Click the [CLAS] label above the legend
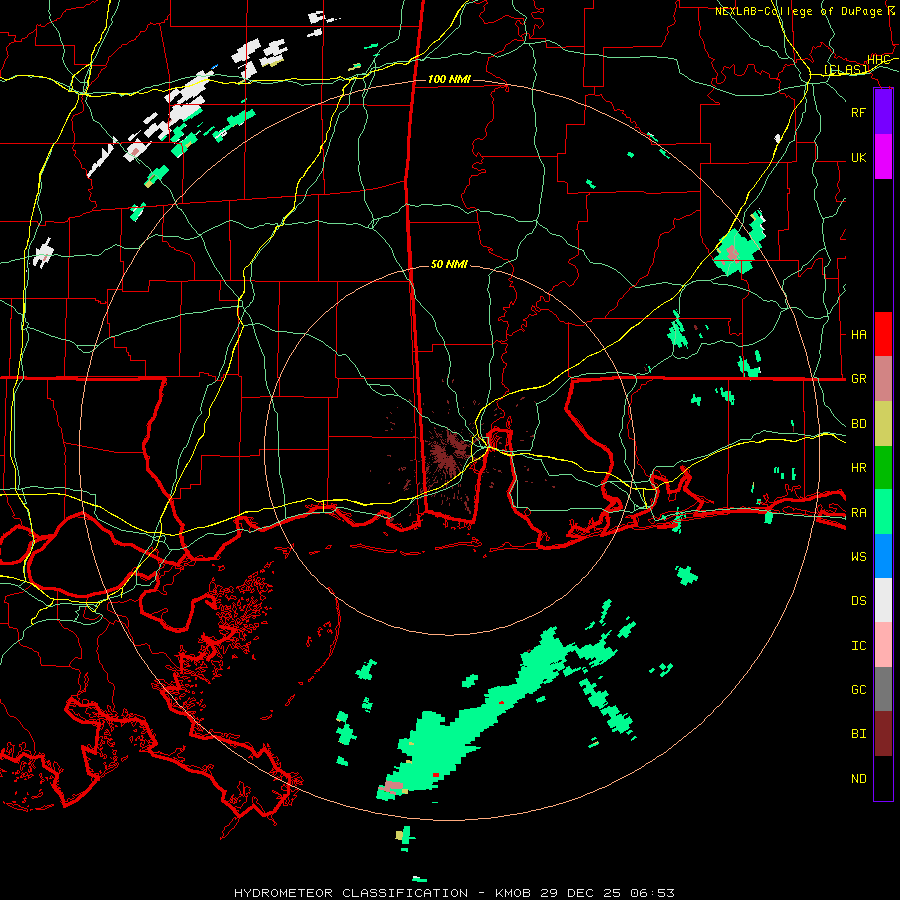The image size is (900, 900). pyautogui.click(x=845, y=70)
